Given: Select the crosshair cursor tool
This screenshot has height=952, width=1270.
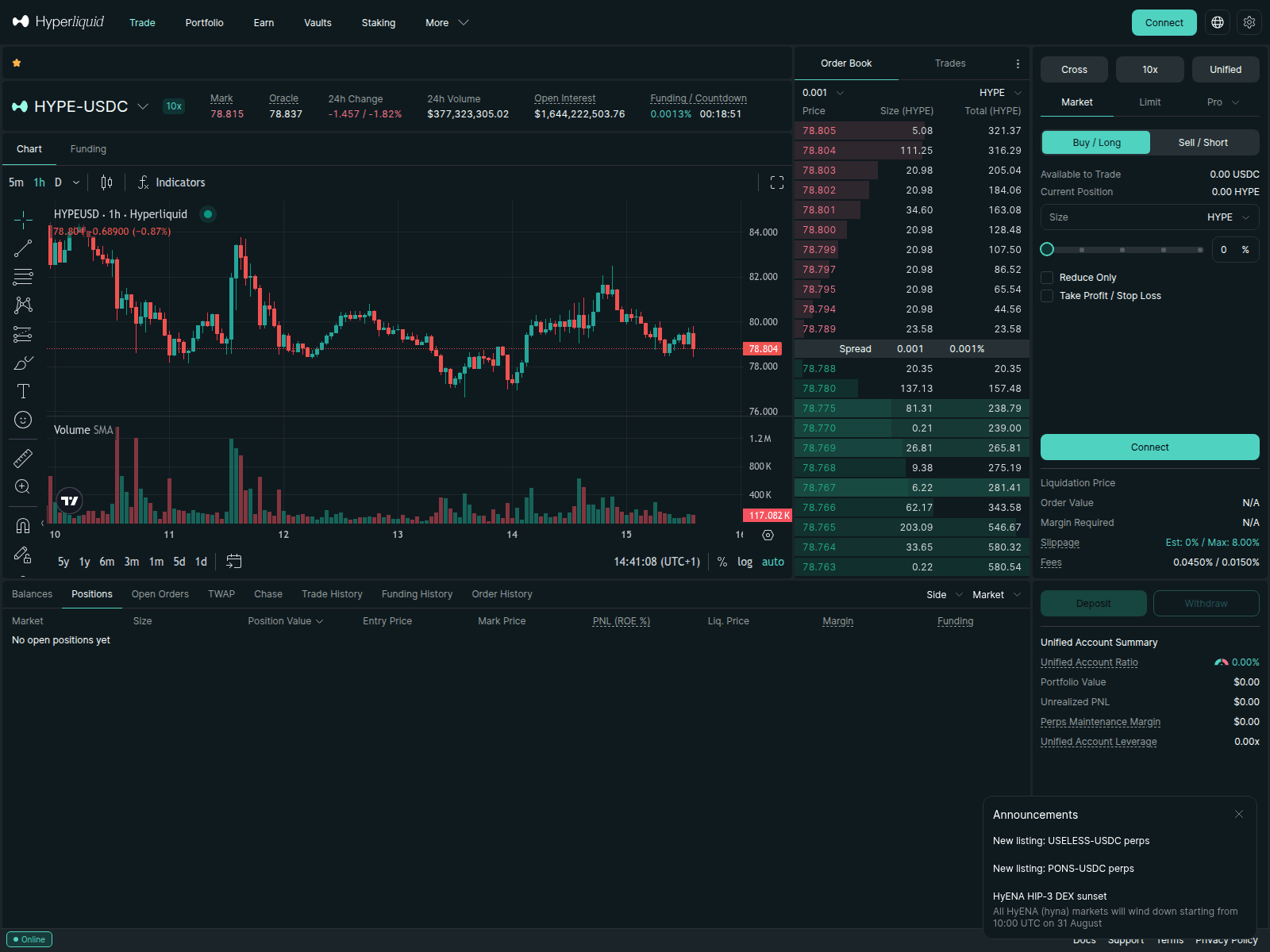Looking at the screenshot, I should (23, 220).
